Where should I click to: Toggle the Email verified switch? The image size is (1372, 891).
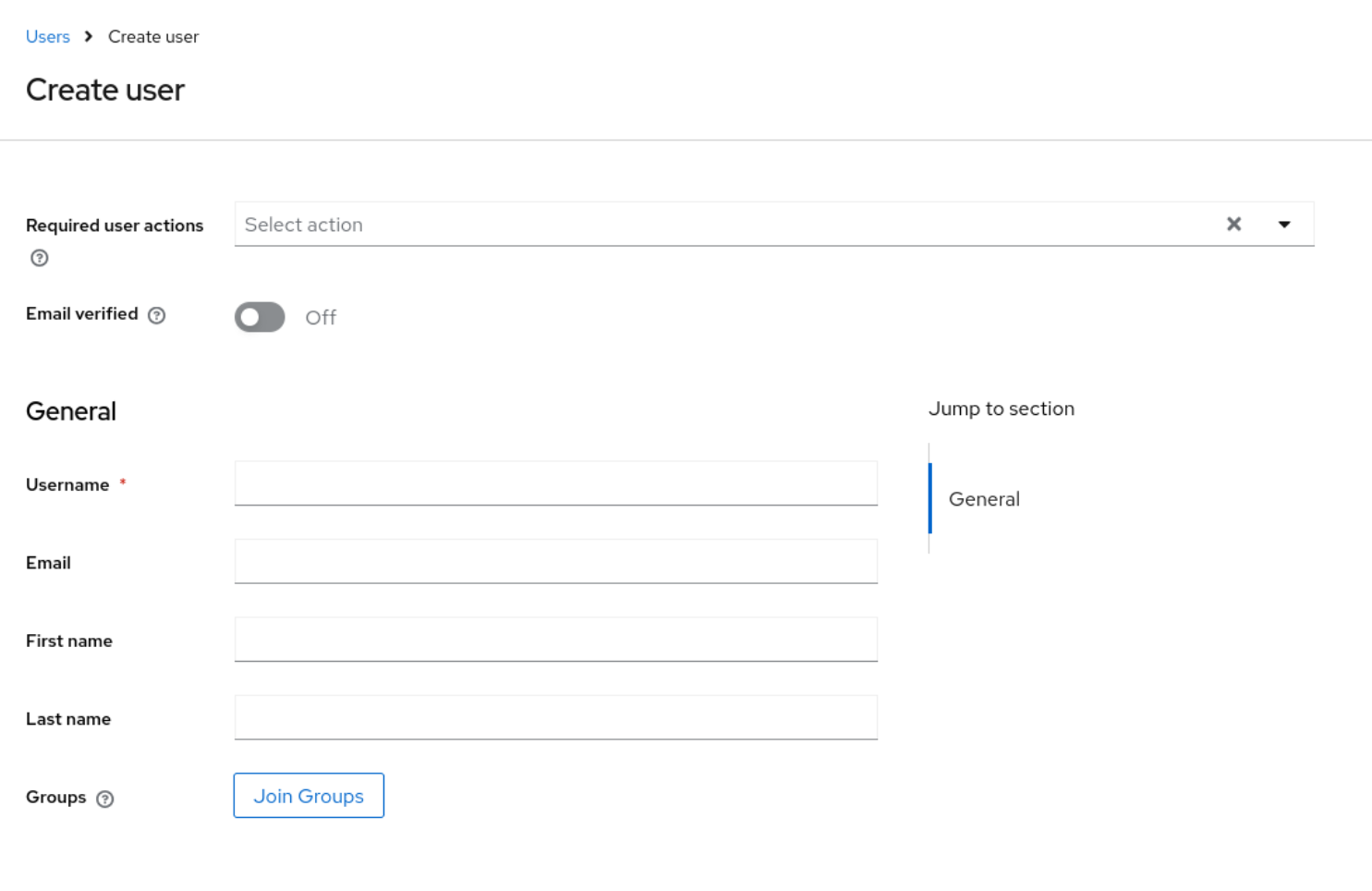[x=260, y=317]
